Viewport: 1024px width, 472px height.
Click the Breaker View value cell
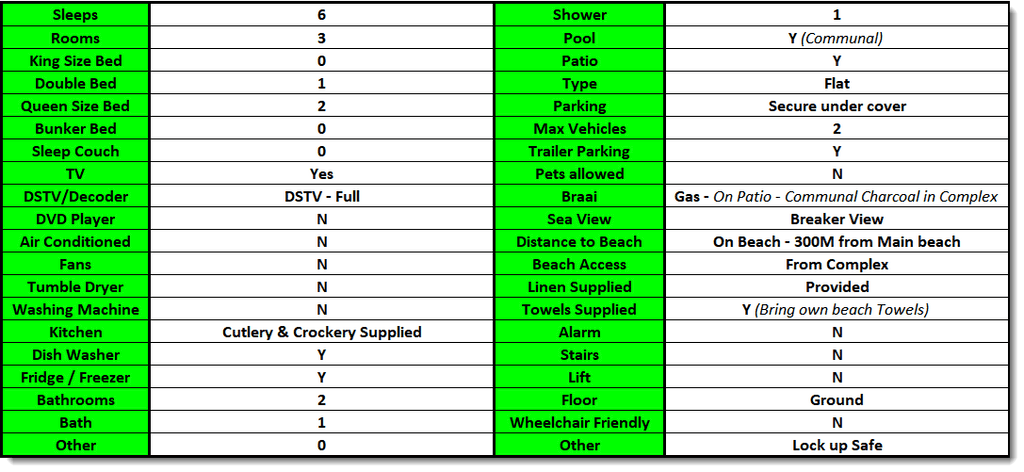(x=836, y=219)
